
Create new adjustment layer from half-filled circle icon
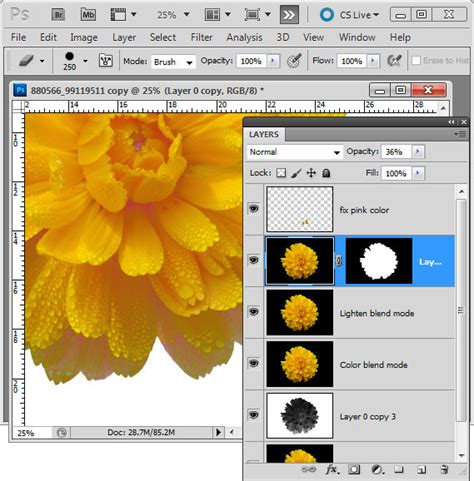coord(377,470)
